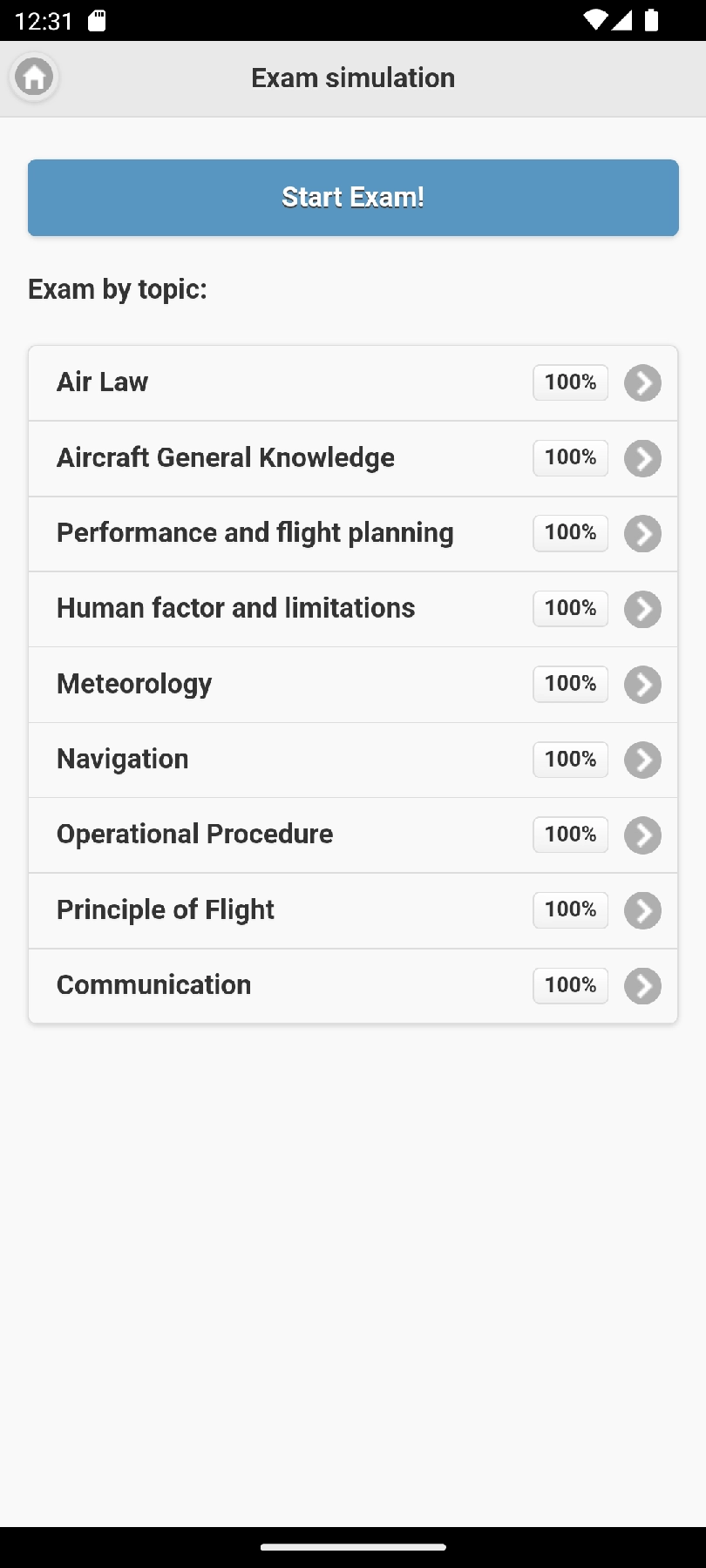Viewport: 706px width, 1568px height.
Task: Click the 100% badge on Air Law
Action: (570, 382)
